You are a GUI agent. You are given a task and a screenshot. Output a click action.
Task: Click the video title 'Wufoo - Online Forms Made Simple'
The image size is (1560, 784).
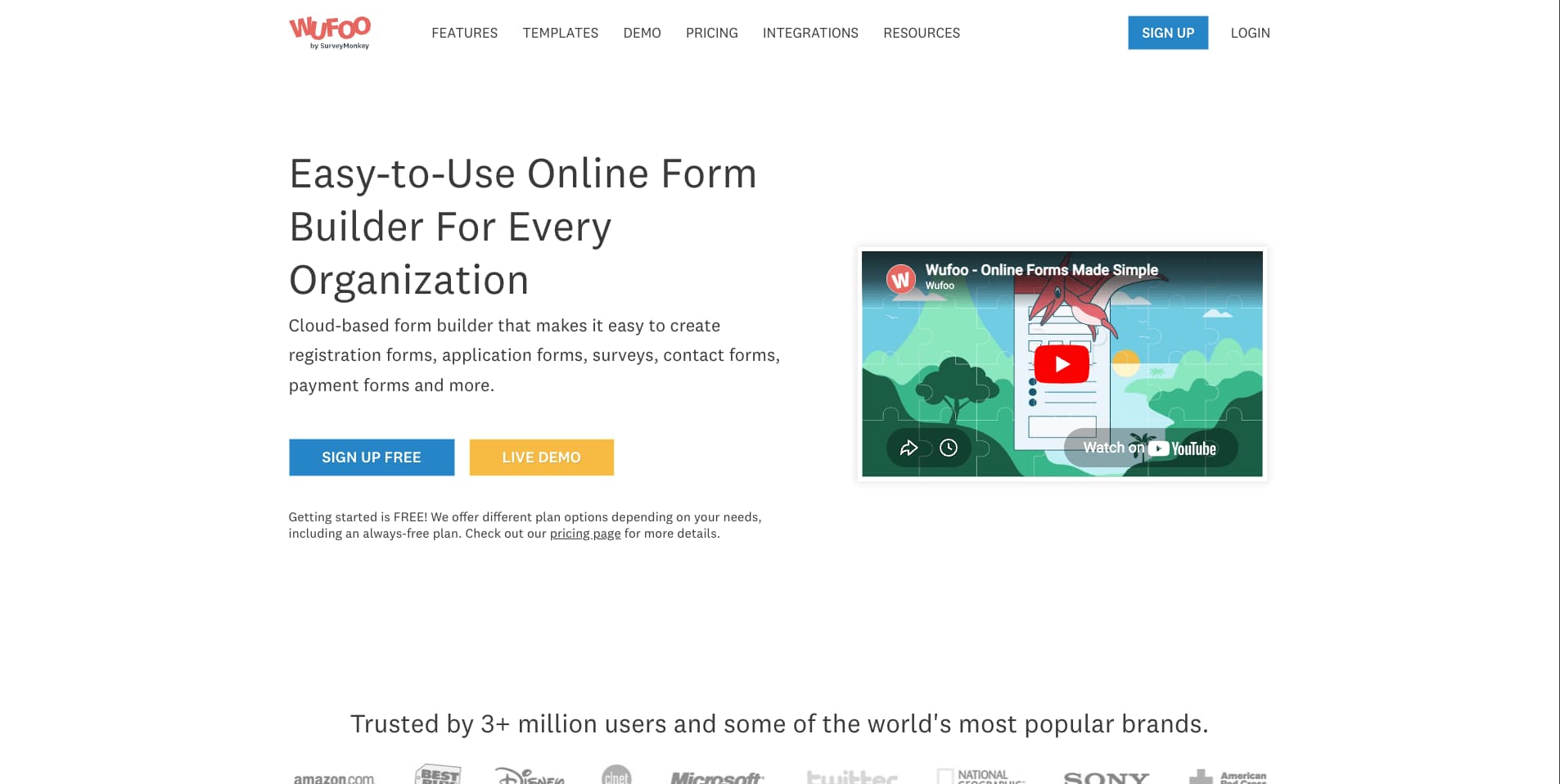[1041, 270]
